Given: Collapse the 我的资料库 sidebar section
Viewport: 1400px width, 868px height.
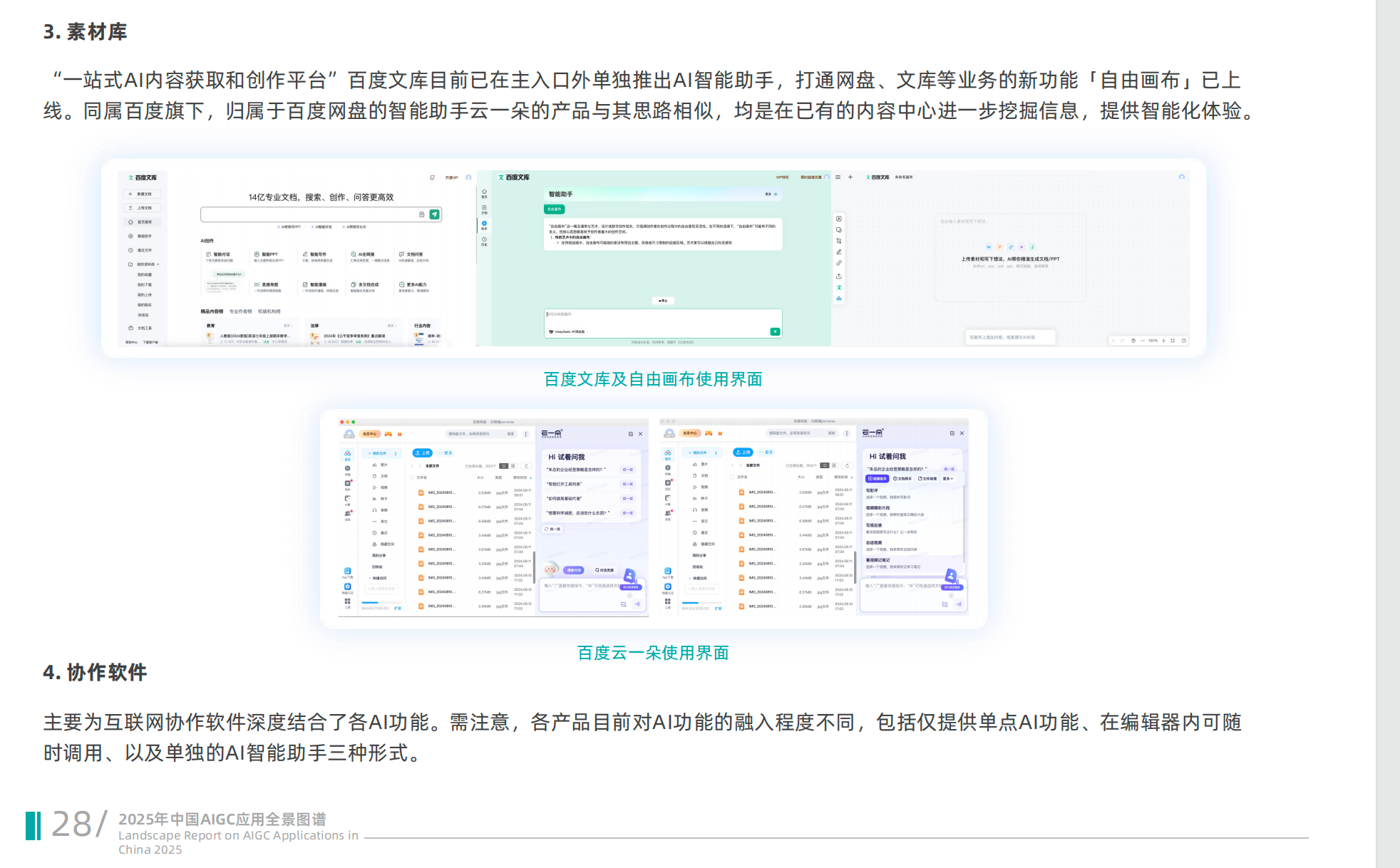Looking at the screenshot, I should click(158, 264).
